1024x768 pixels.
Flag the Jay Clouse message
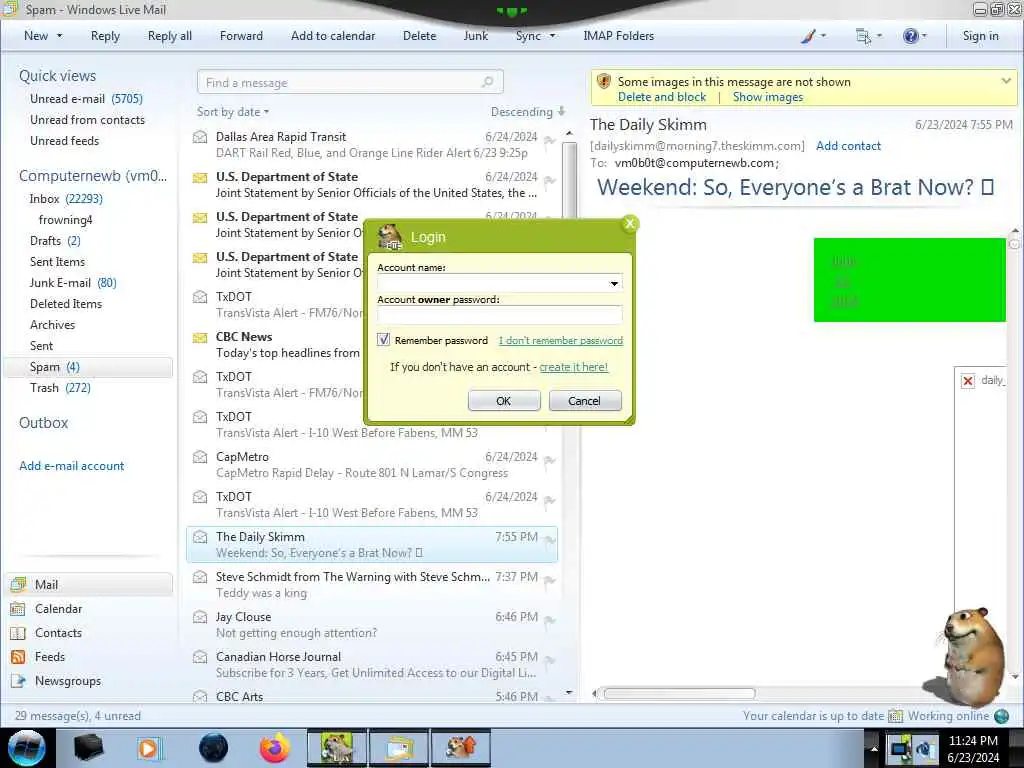pos(549,620)
